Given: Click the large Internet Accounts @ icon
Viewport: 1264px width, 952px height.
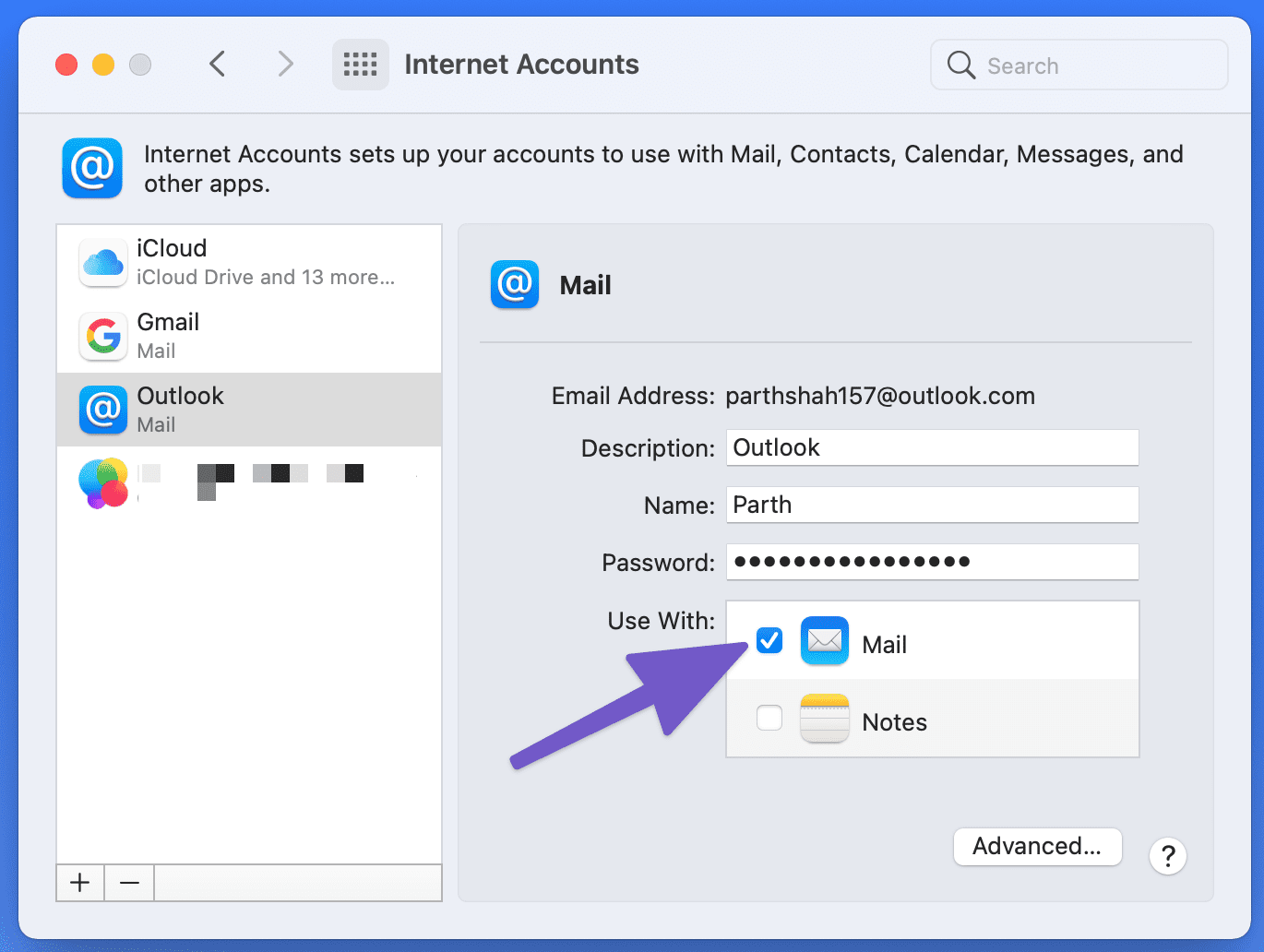Looking at the screenshot, I should tap(92, 168).
